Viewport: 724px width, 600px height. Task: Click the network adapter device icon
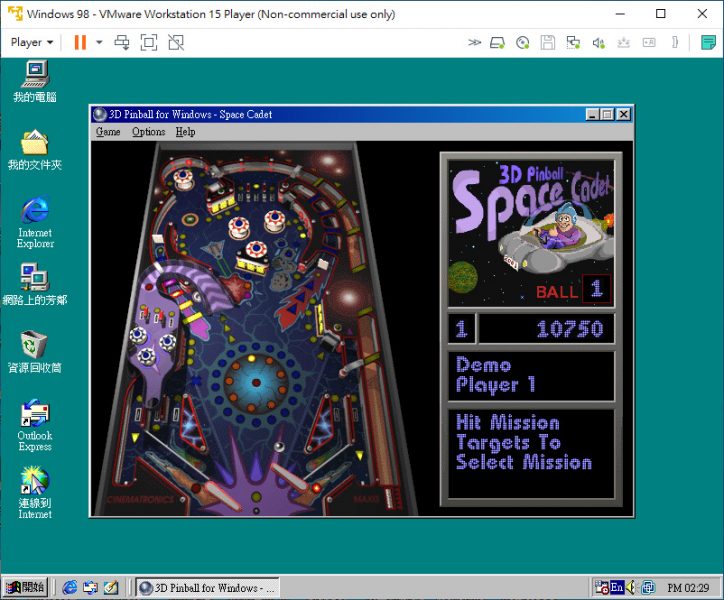[x=573, y=43]
